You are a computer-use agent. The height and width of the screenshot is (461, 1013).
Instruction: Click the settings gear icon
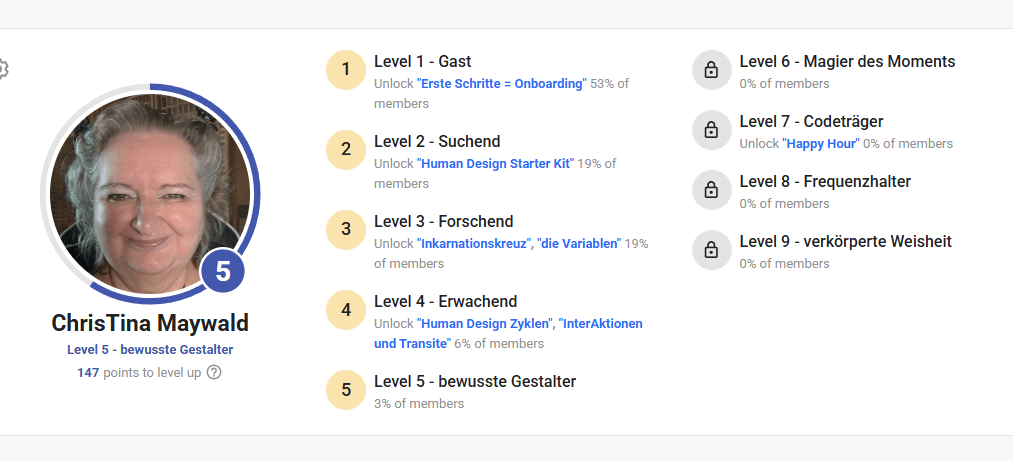(3, 69)
